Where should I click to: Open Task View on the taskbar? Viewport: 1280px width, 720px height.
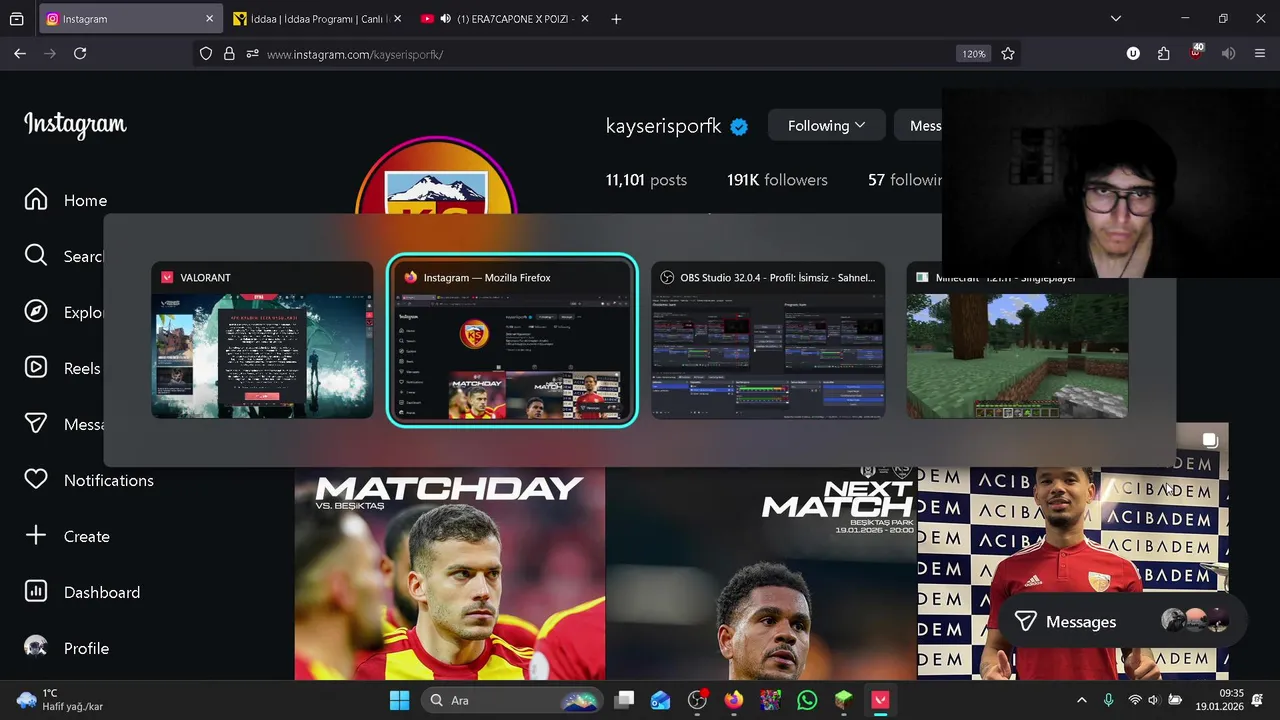pyautogui.click(x=624, y=700)
